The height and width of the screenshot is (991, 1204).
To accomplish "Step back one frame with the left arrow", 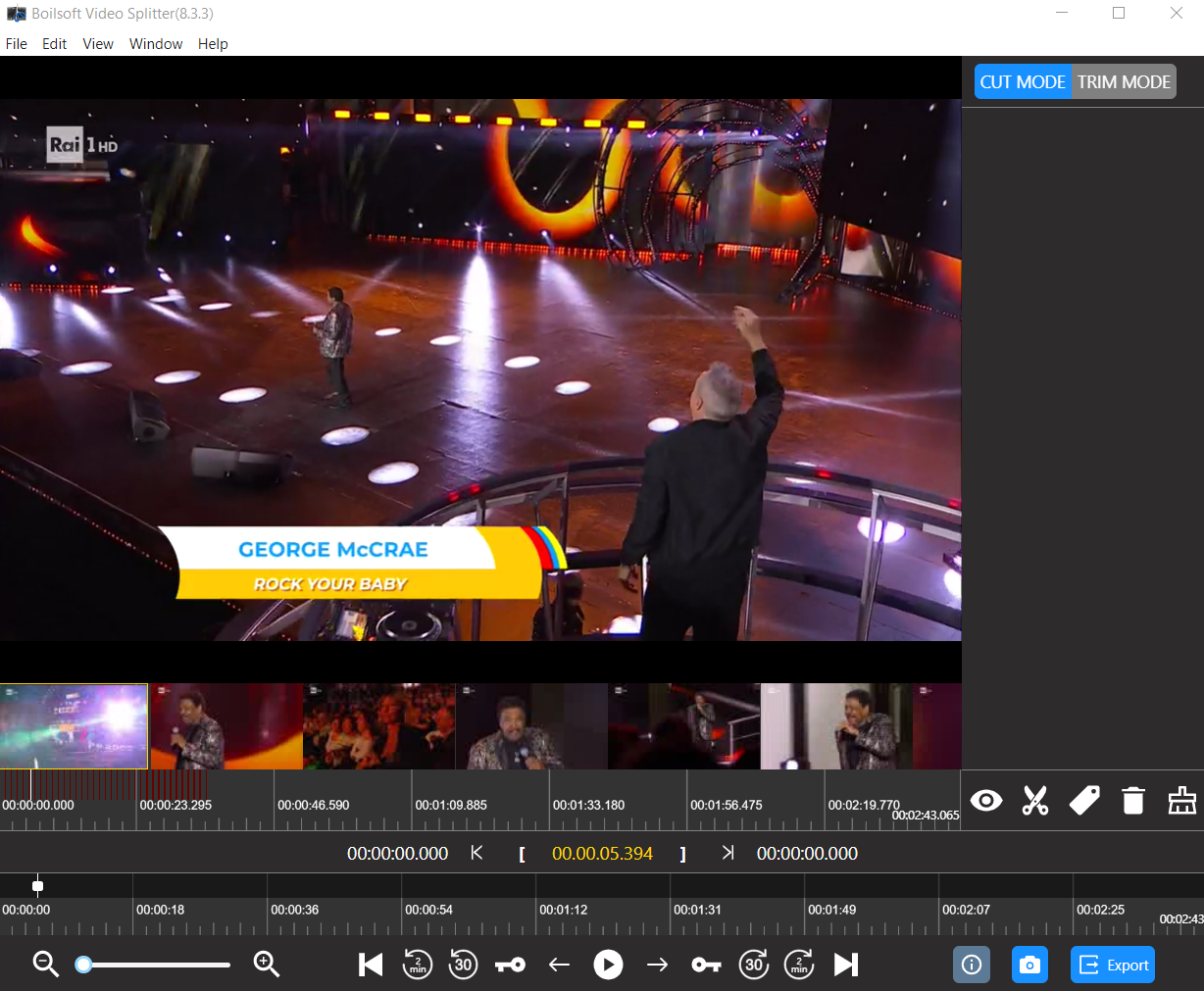I will tap(559, 966).
